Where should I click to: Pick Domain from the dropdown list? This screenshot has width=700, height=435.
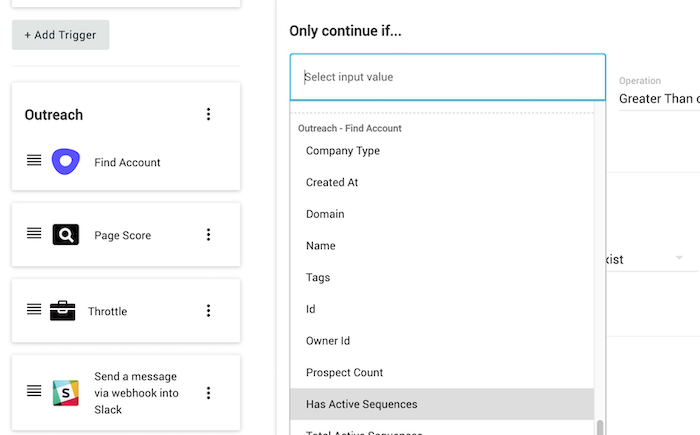click(x=442, y=214)
